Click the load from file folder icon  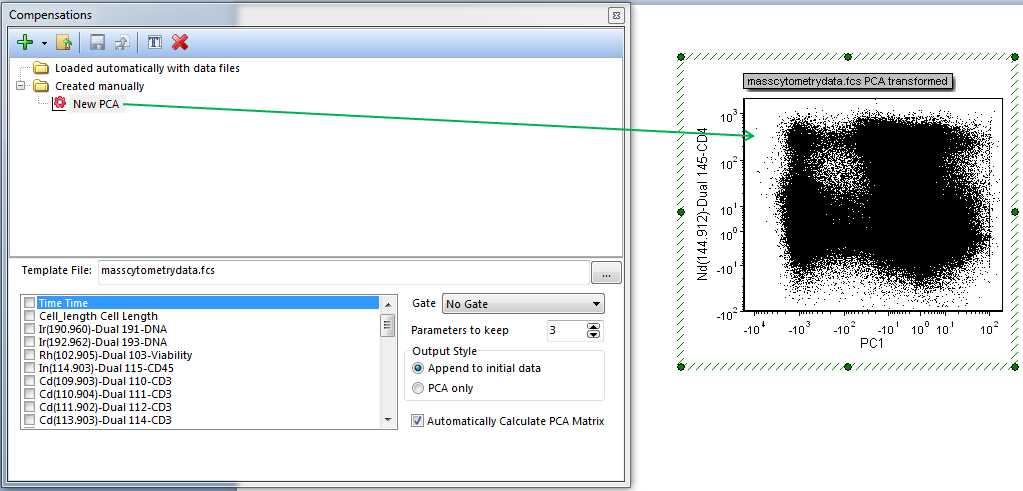click(63, 43)
